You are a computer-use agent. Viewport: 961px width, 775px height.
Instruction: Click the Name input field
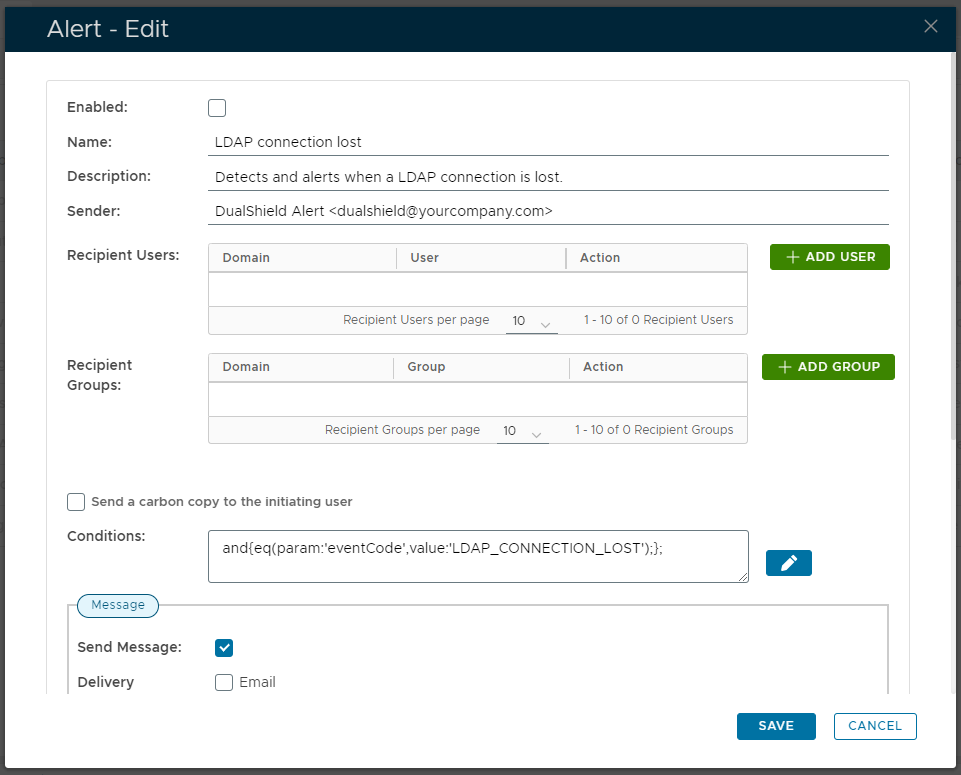tap(550, 142)
